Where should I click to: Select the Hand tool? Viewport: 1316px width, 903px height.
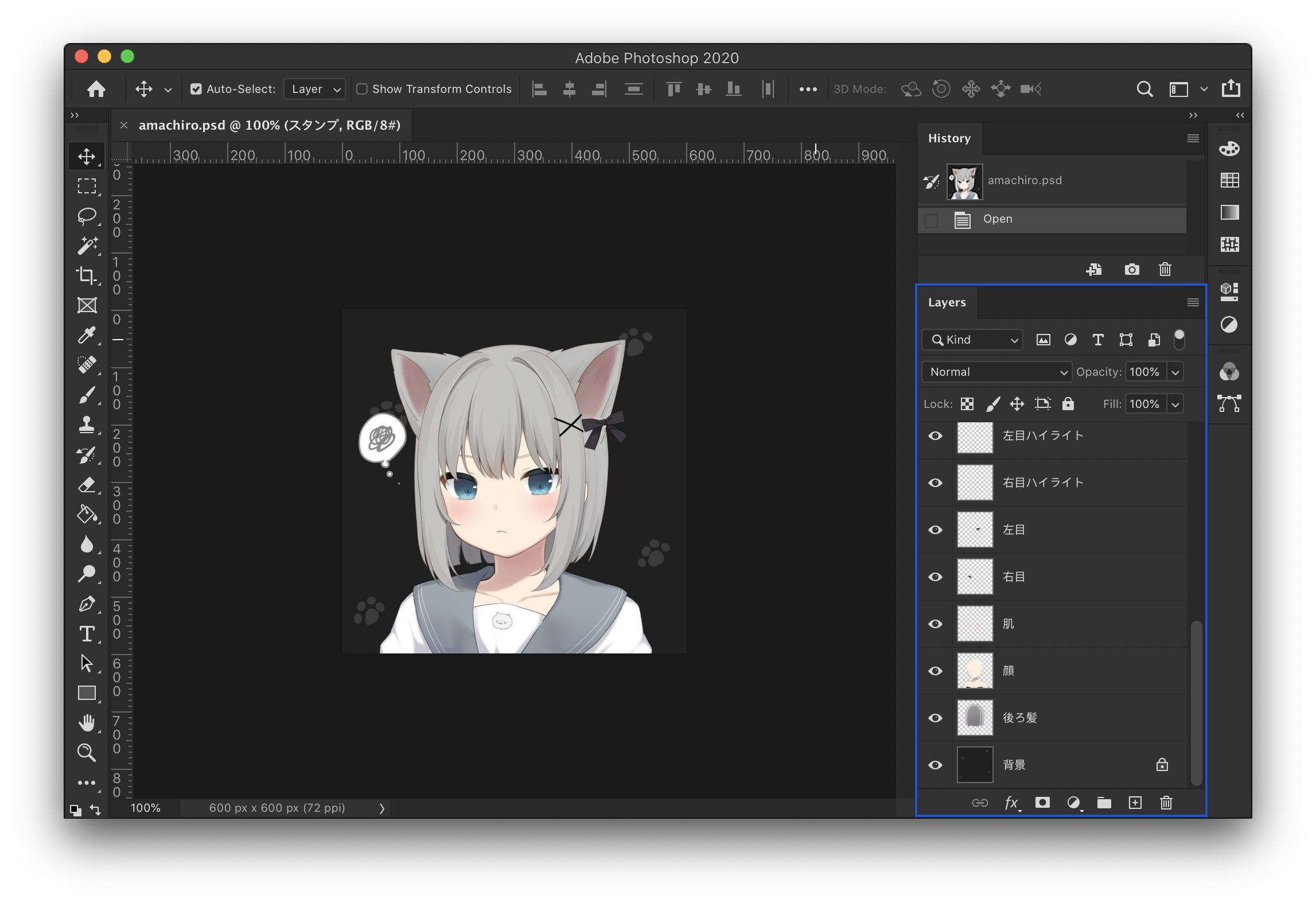click(85, 723)
